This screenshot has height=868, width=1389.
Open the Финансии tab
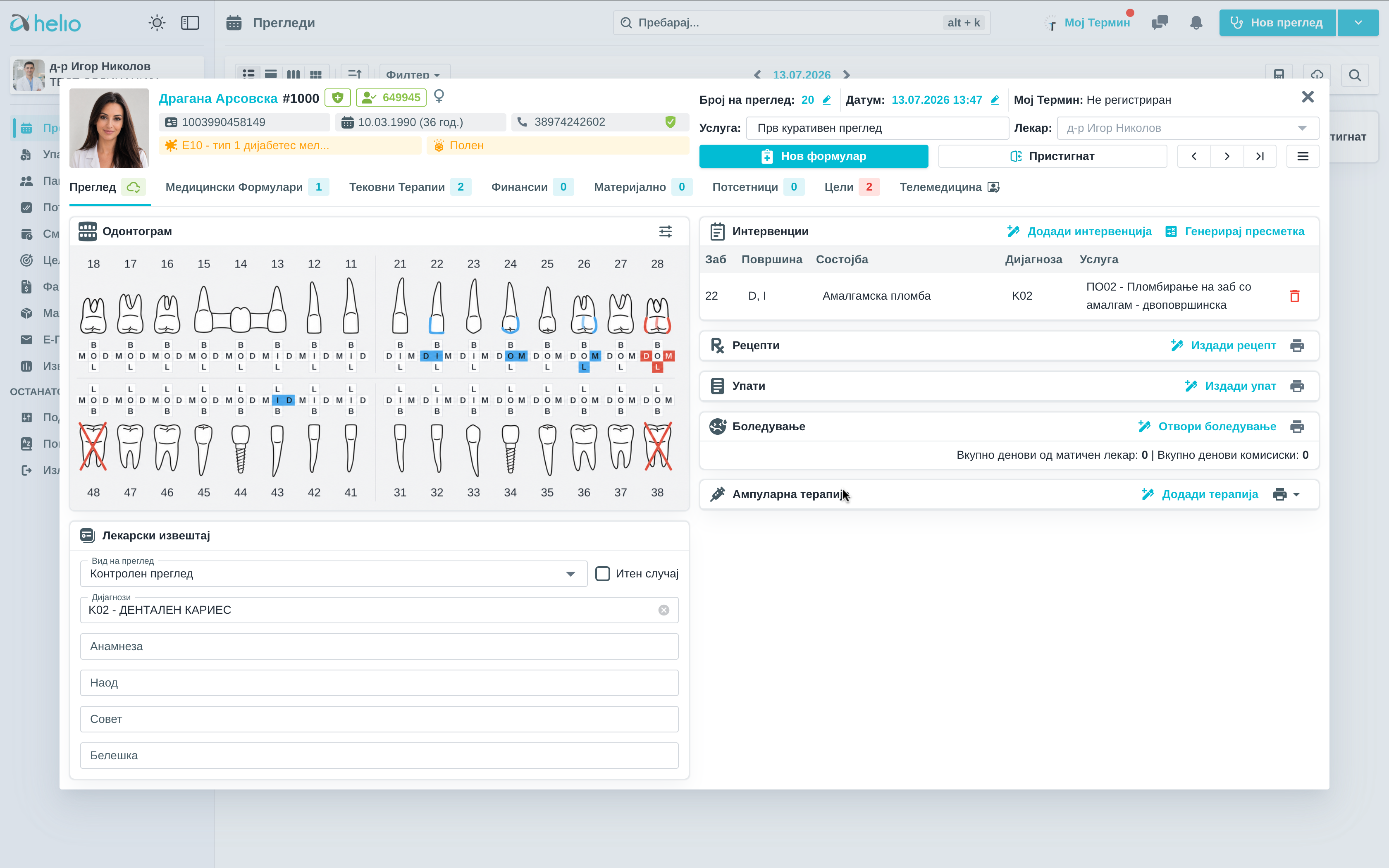tap(532, 187)
